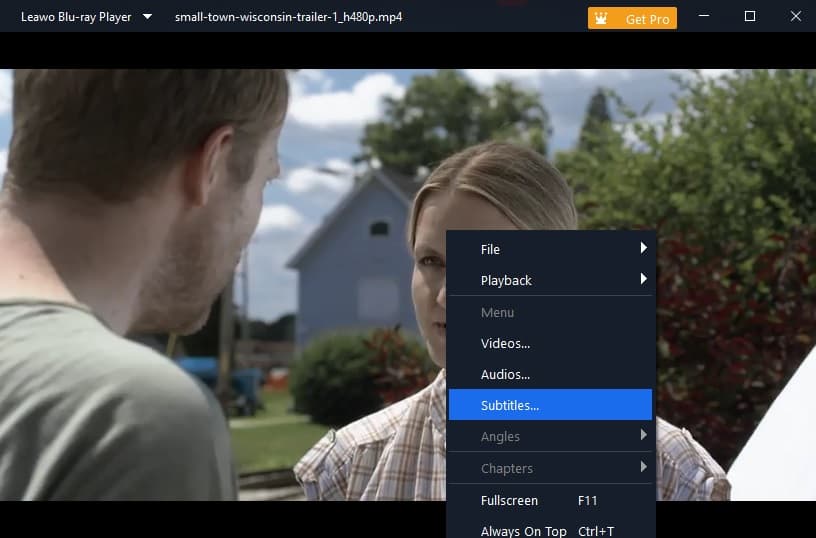Maximize the player window
The image size is (816, 538).
tap(750, 16)
